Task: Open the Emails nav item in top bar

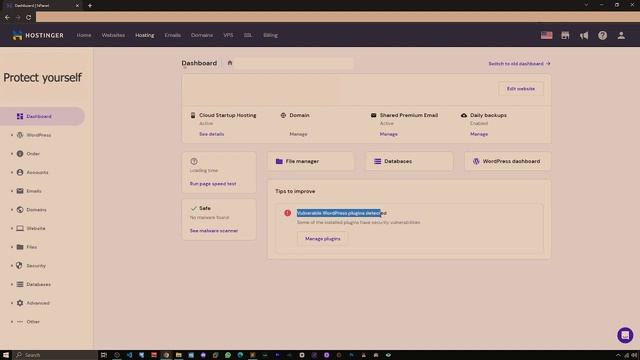Action: click(x=173, y=36)
